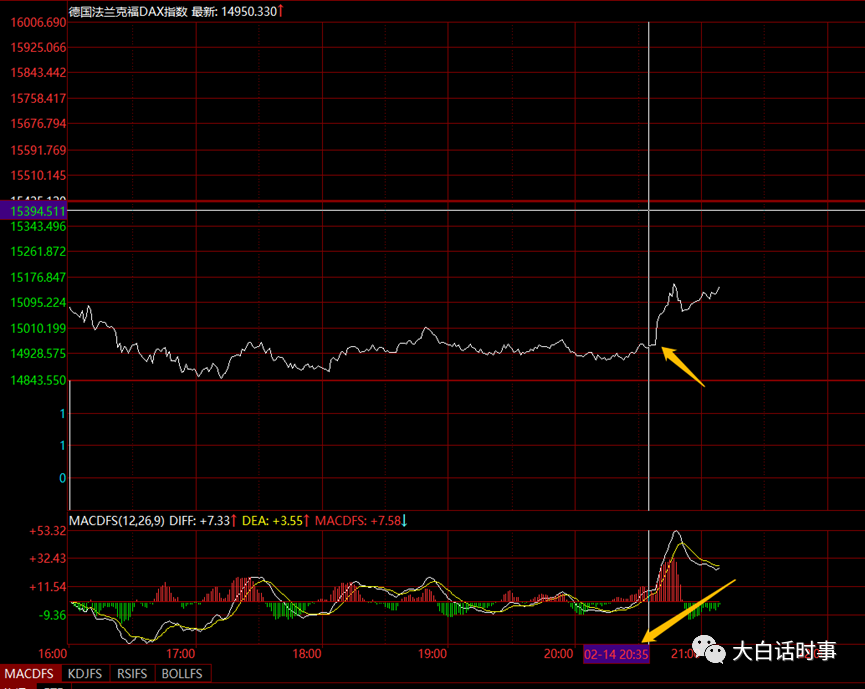
Task: Open the RSIFS indicator tab
Action: point(132,674)
